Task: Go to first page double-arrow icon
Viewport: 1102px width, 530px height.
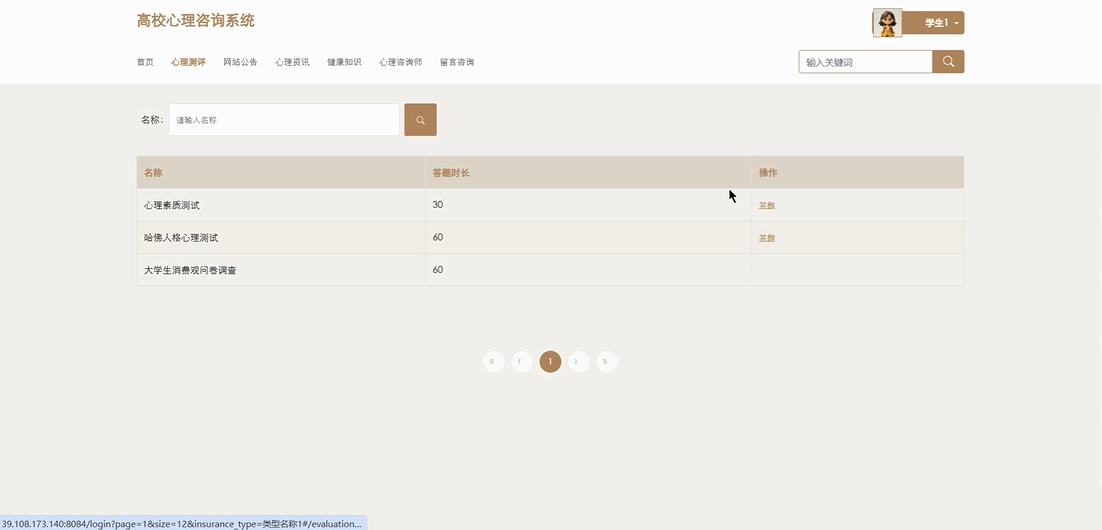Action: 493,361
